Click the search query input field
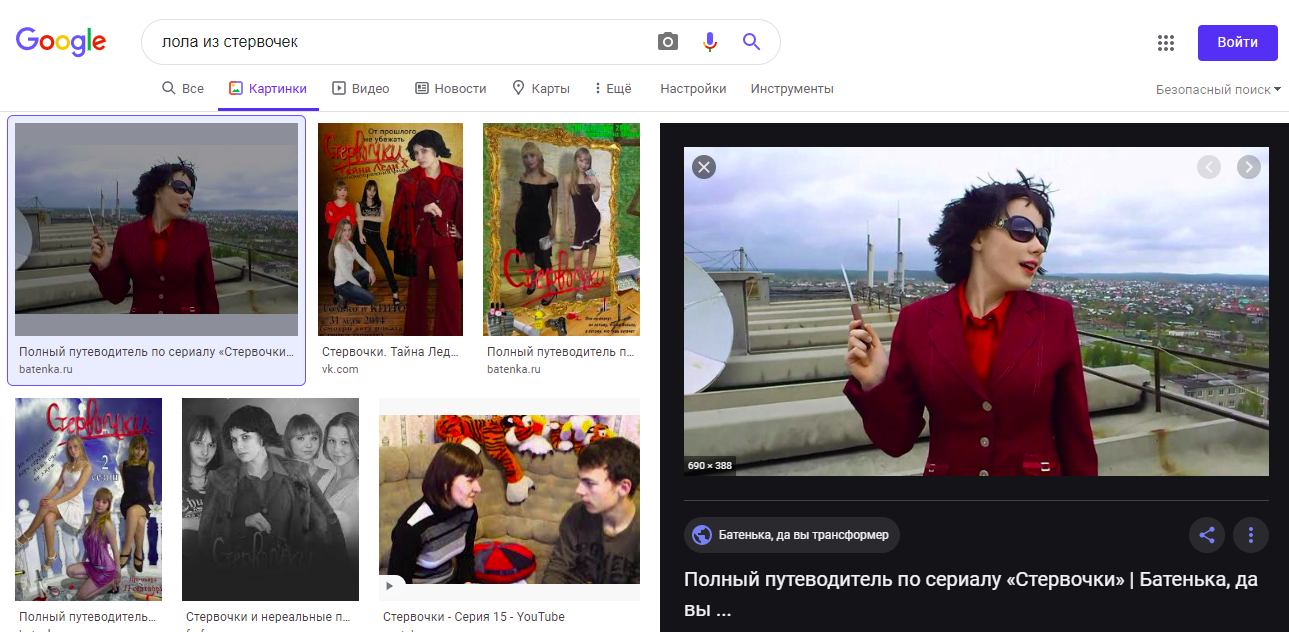The height and width of the screenshot is (632, 1289). [x=400, y=42]
